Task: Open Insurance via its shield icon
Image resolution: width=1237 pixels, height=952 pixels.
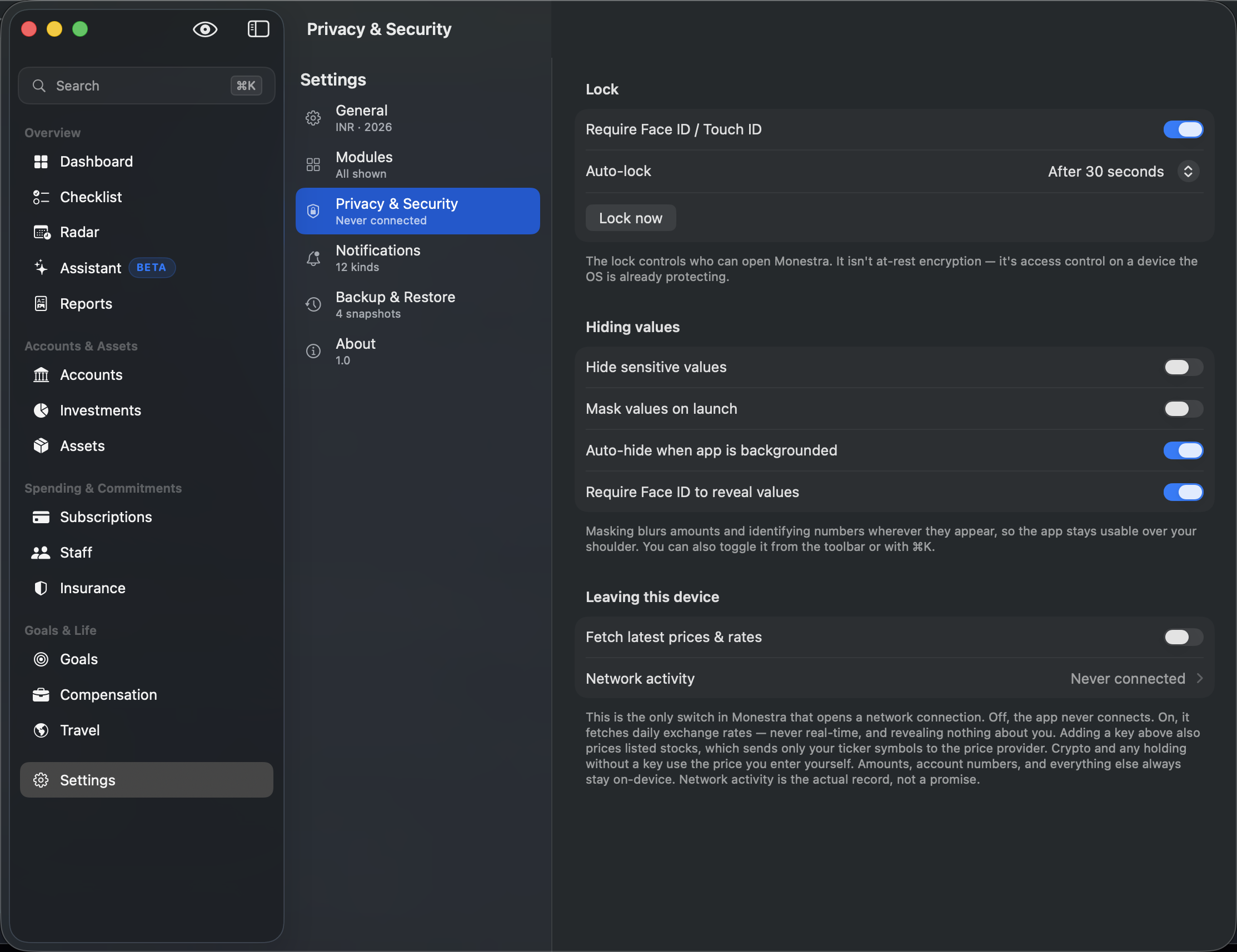Action: [41, 588]
